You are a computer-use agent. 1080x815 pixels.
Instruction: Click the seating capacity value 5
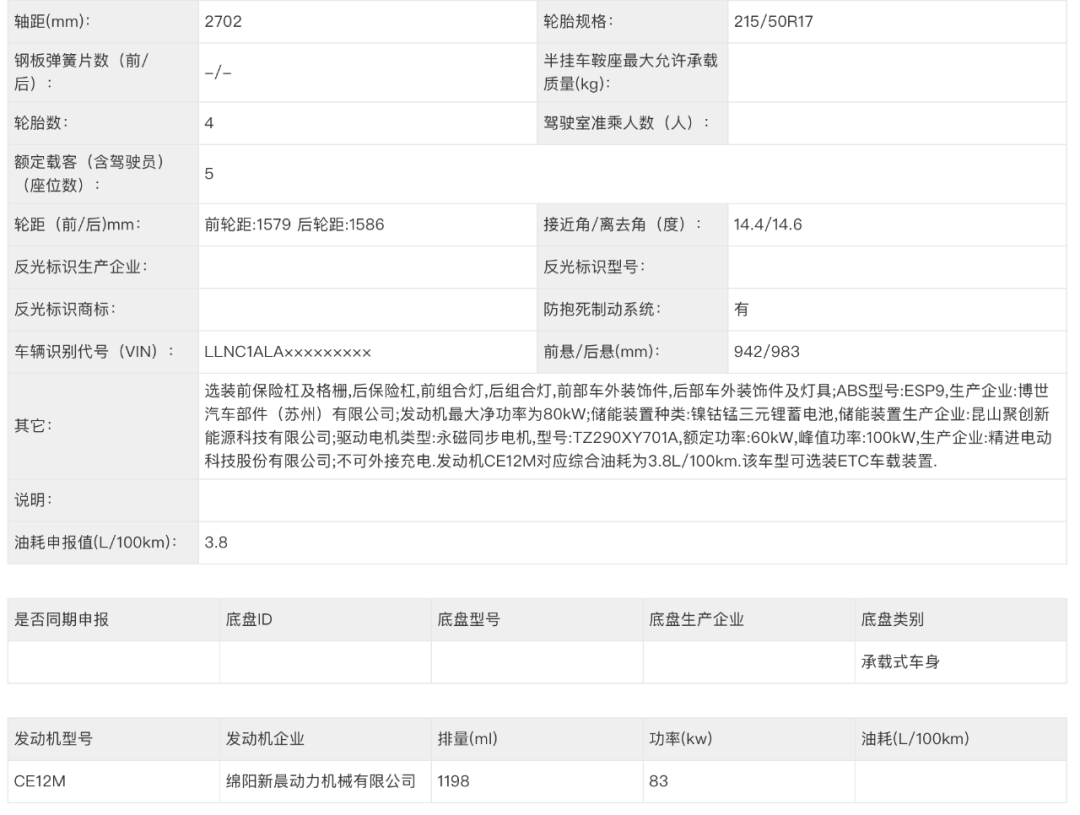click(x=209, y=174)
